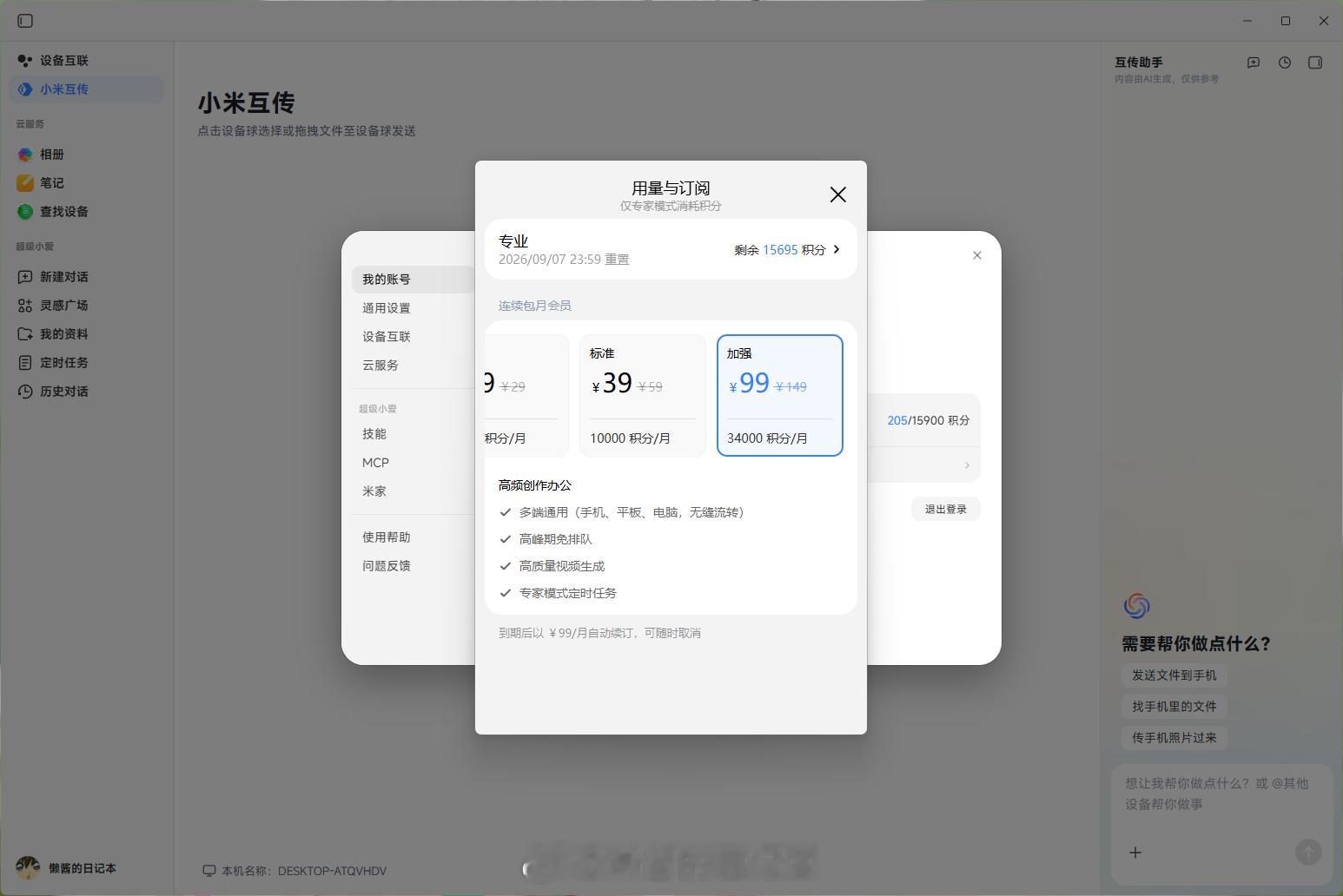Screen dimensions: 1343x896
Task: Expand the 剩余 15695 积分 details chevron
Action: [837, 249]
